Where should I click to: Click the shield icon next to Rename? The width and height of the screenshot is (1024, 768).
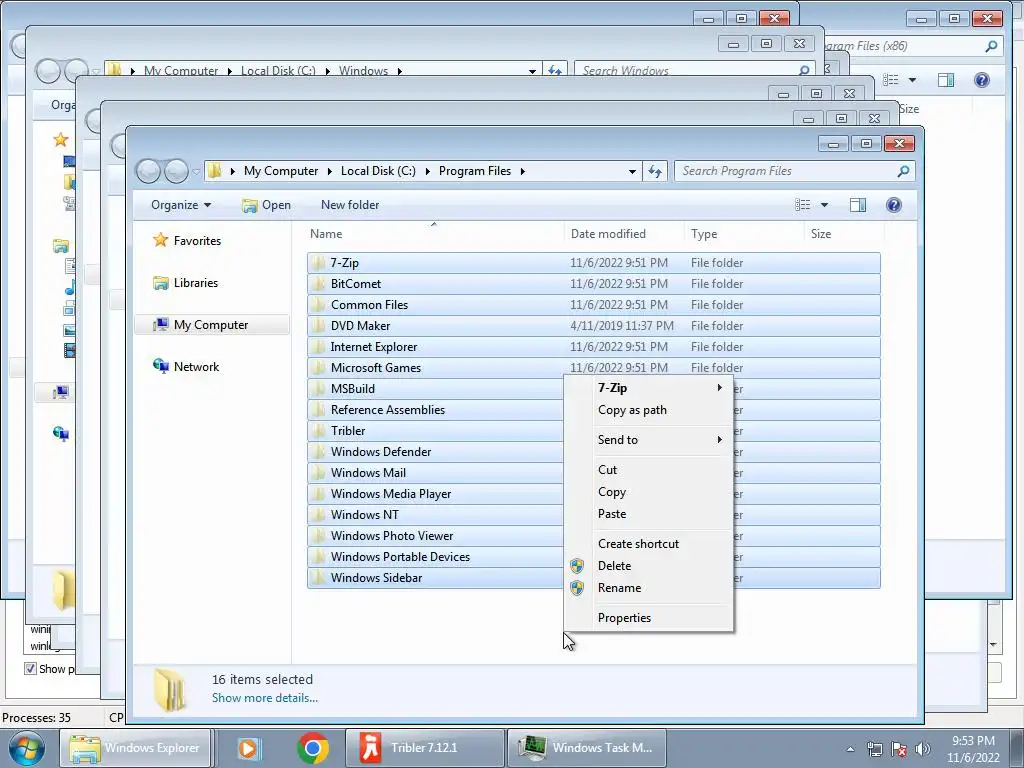click(577, 588)
